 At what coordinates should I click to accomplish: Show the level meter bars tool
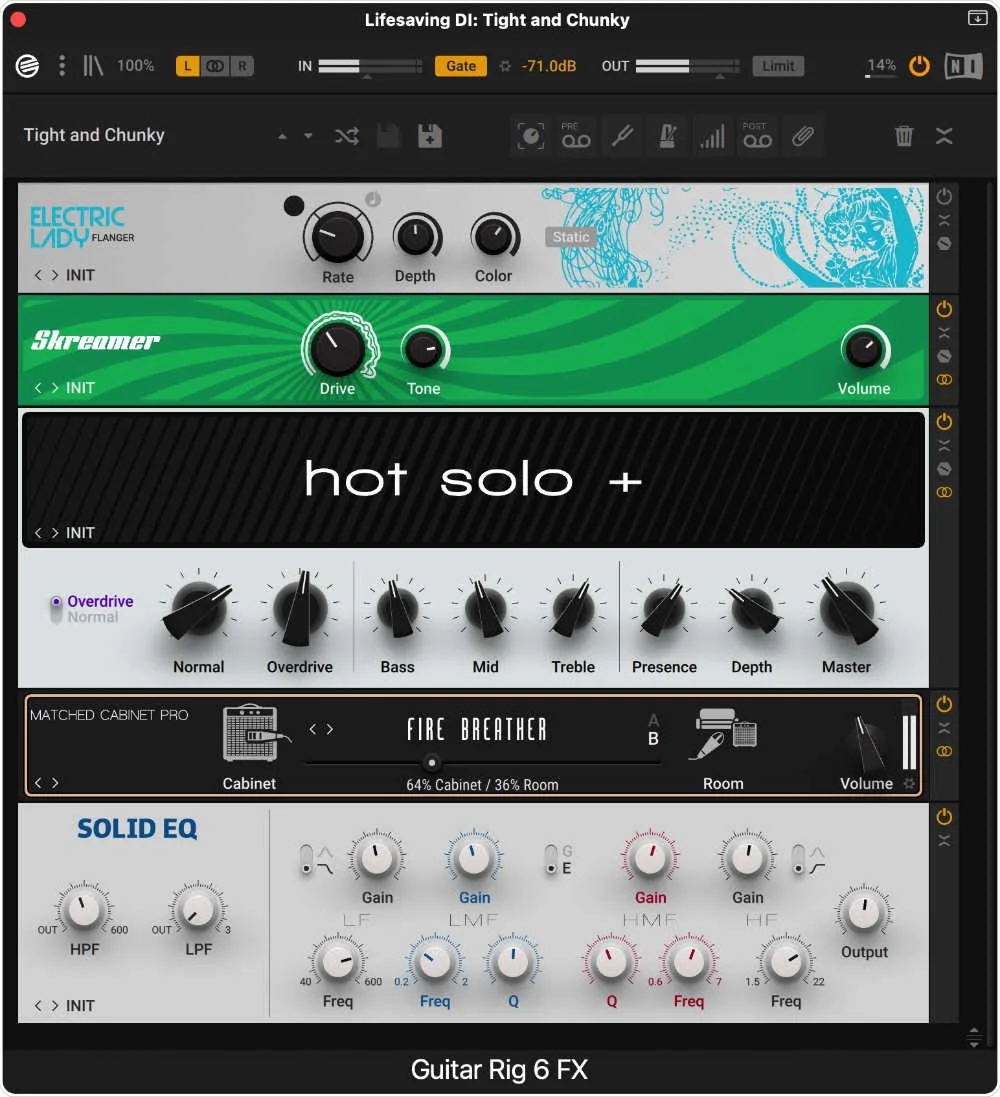[712, 136]
